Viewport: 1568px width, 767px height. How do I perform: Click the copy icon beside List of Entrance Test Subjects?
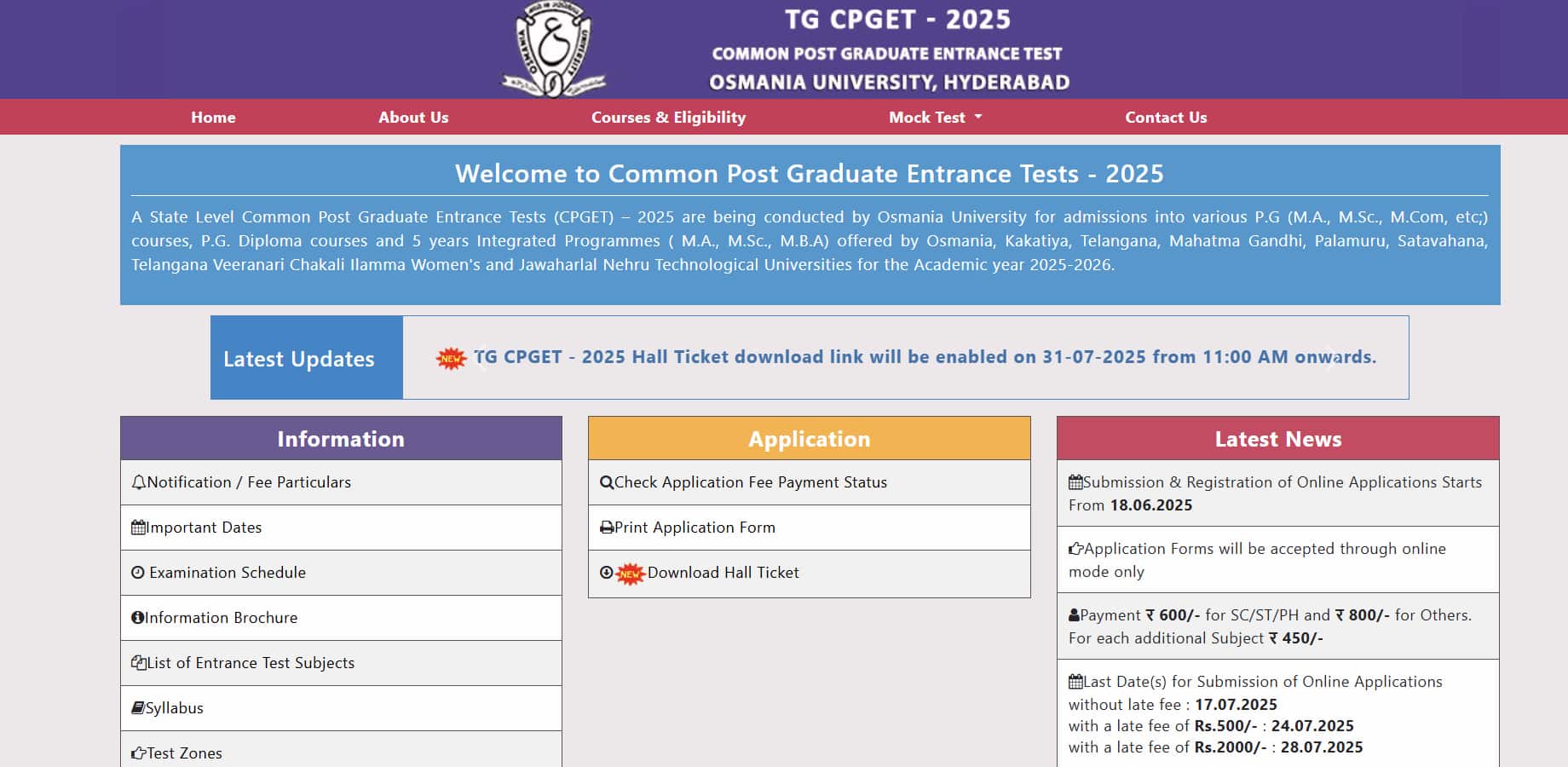[138, 663]
